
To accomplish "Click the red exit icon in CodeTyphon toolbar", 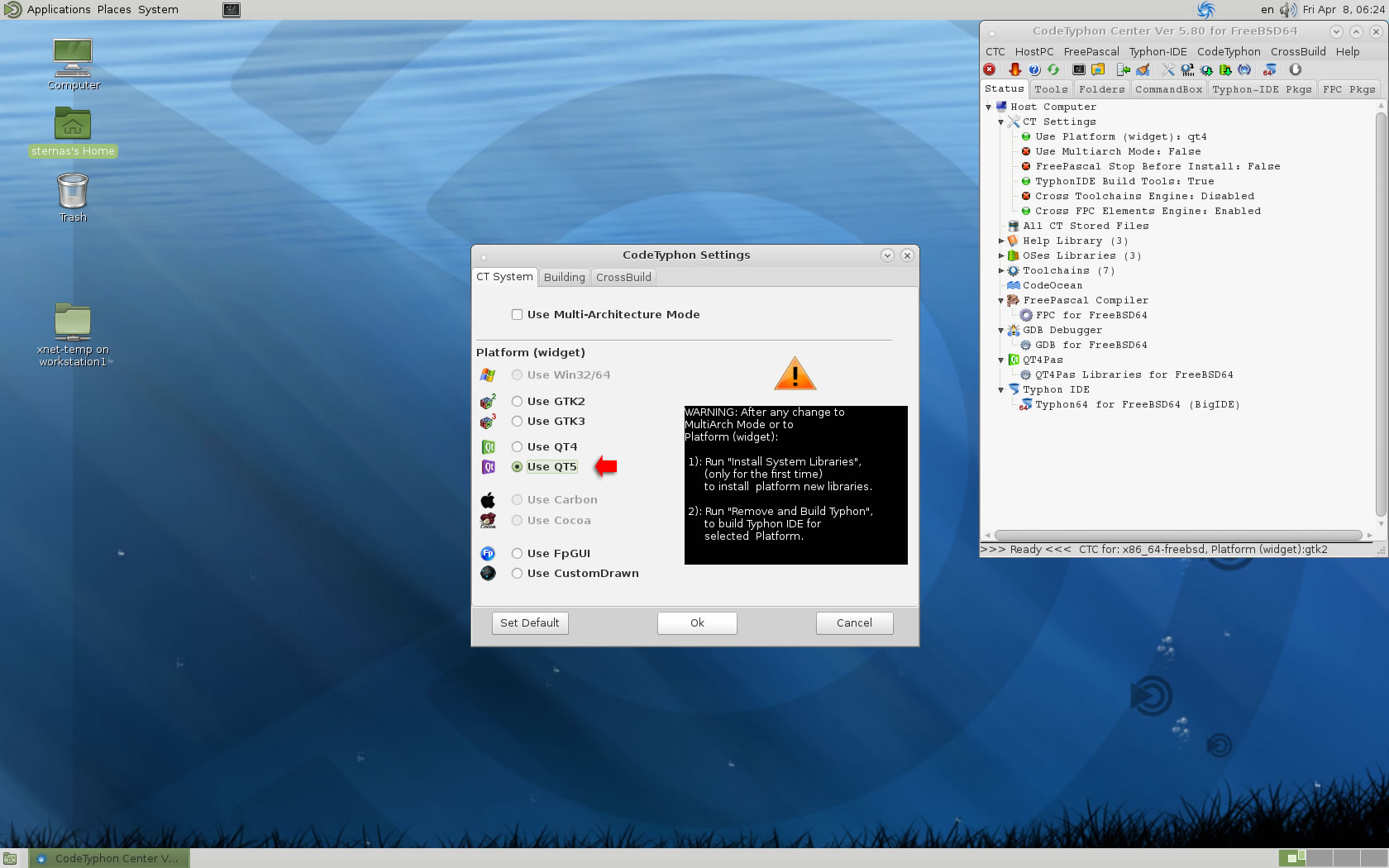I will click(x=990, y=69).
